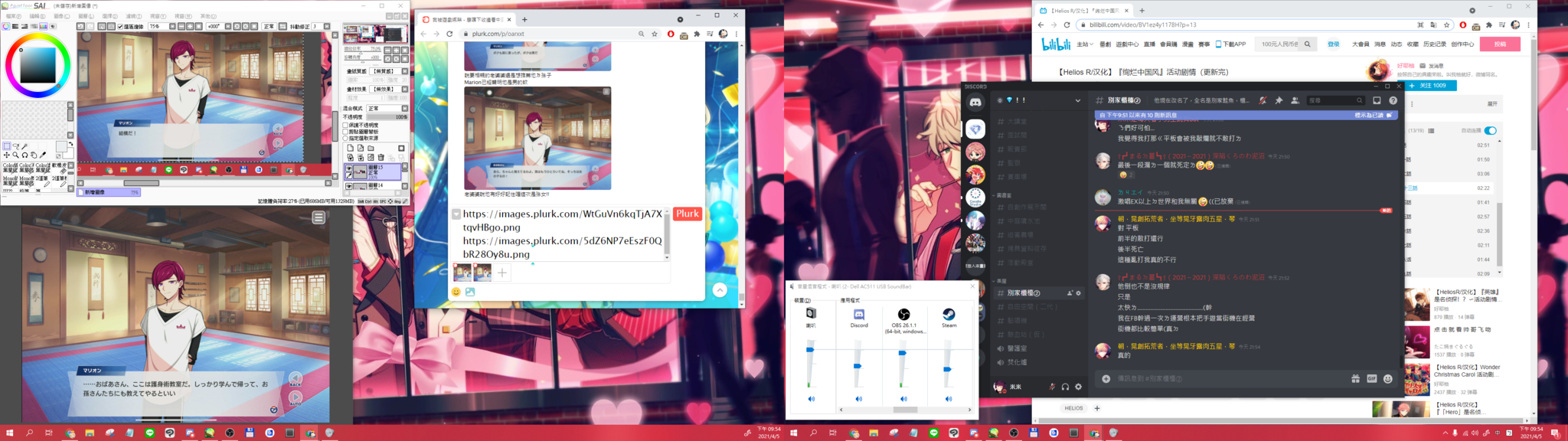Deafen audio with Discord headphones icon
Screen dimensions: 1568x441
click(1065, 387)
